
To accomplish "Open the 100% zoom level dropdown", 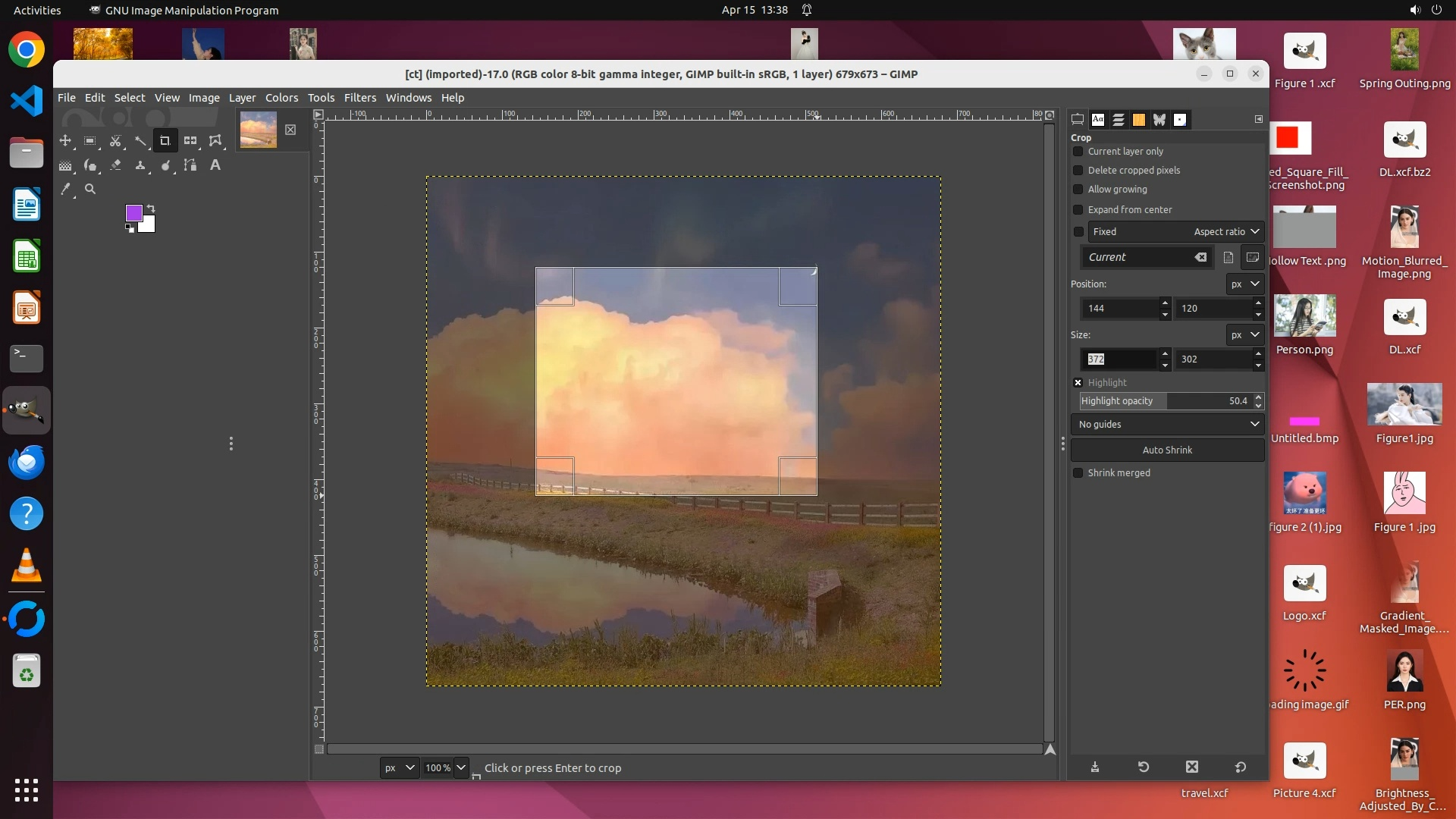I will pos(461,768).
